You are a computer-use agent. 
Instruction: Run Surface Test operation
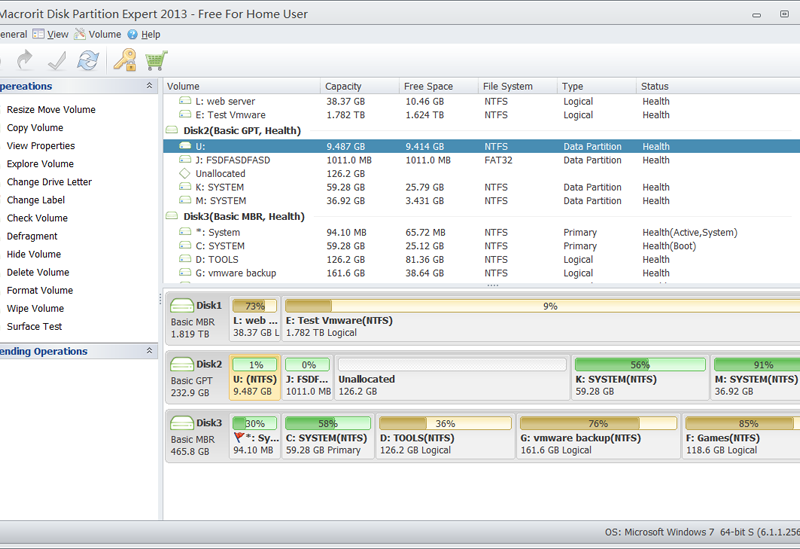(34, 327)
